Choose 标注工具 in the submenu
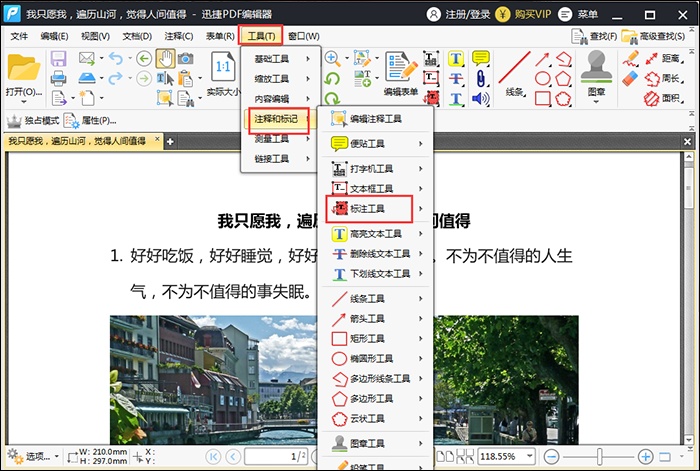 point(376,208)
